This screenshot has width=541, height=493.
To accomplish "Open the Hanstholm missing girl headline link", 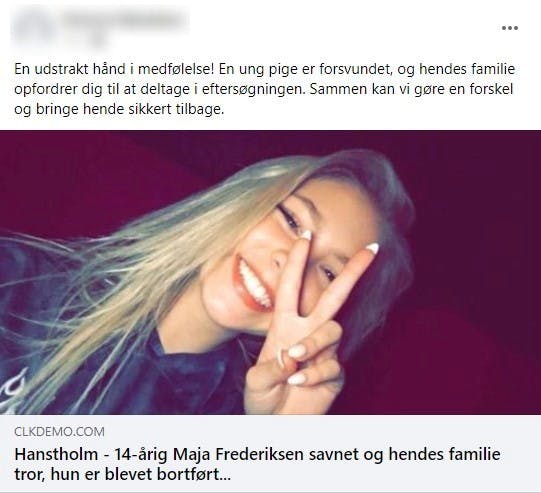I will (257, 464).
